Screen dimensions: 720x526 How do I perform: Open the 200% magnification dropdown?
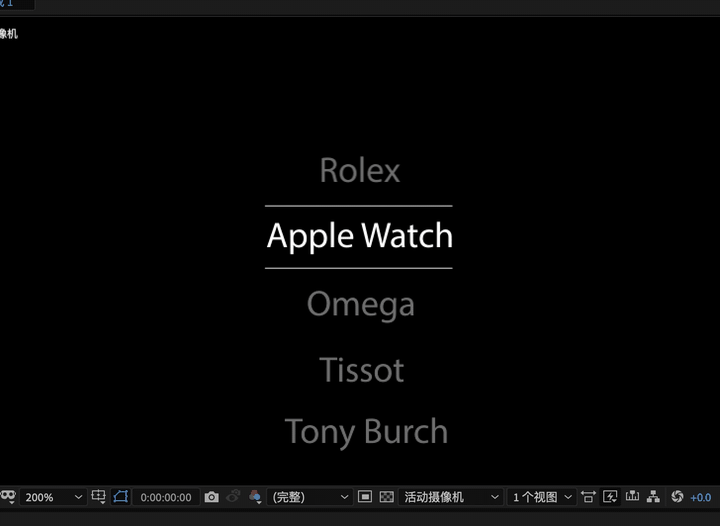tap(53, 497)
